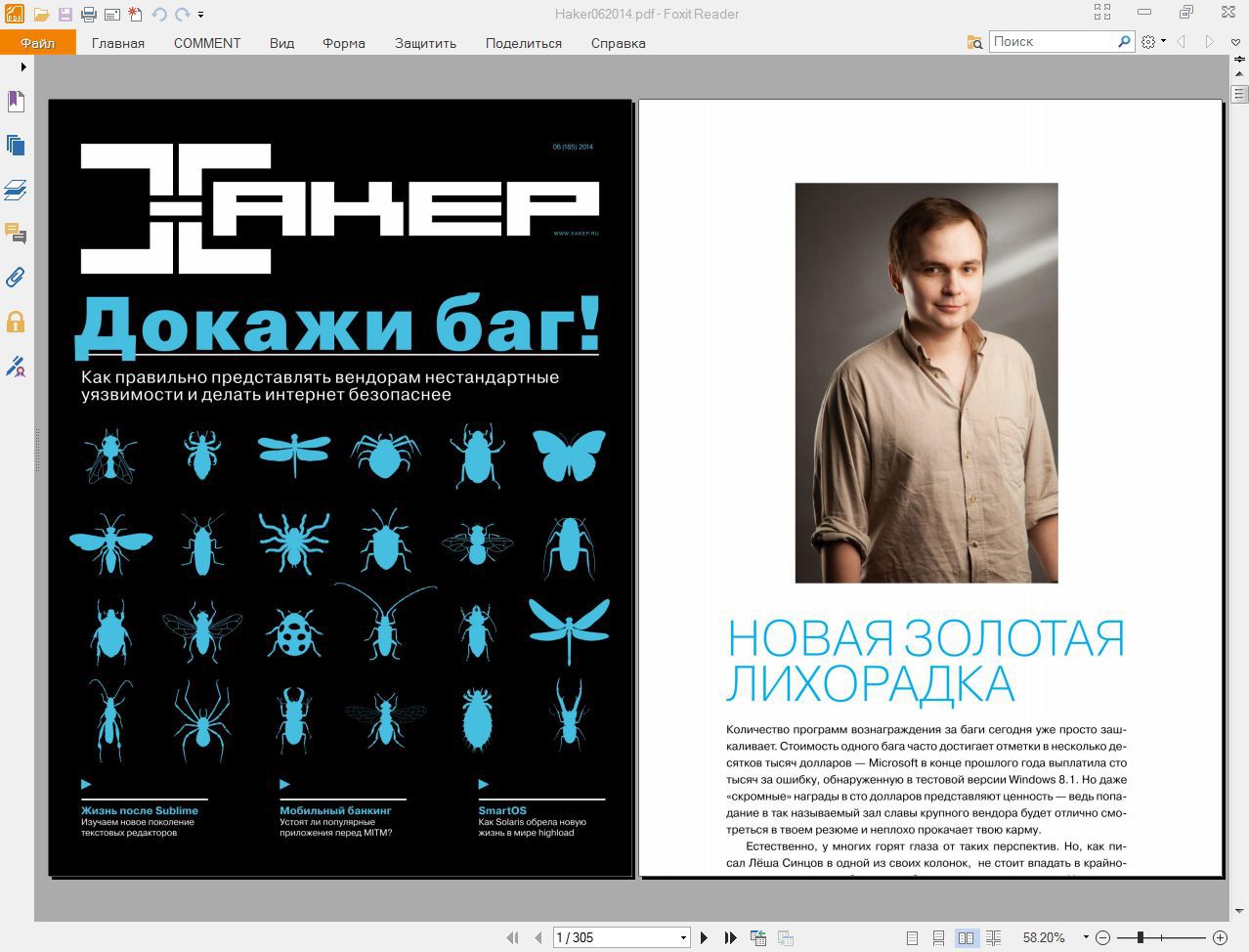Screen dimensions: 1249x952
Task: Toggle full screen mode icon in title bar
Action: pos(1102,13)
